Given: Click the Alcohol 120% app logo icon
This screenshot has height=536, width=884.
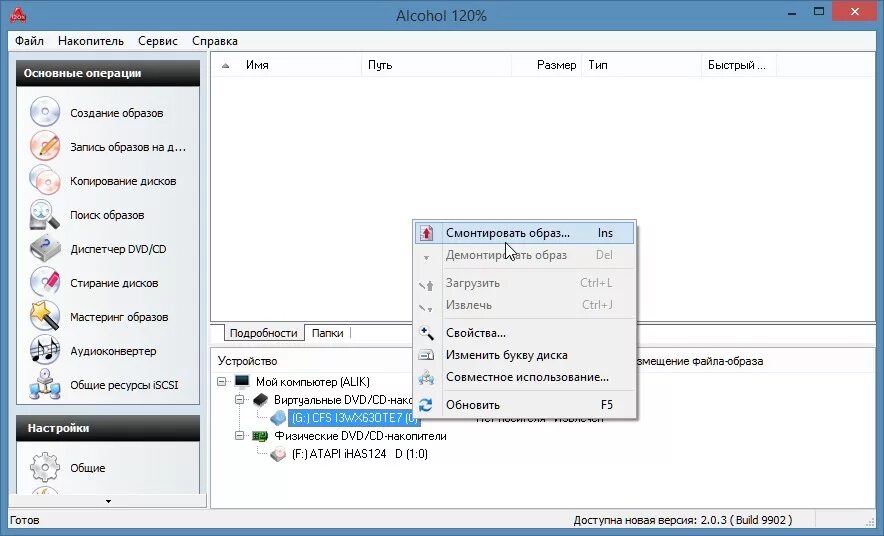Looking at the screenshot, I should coord(18,15).
